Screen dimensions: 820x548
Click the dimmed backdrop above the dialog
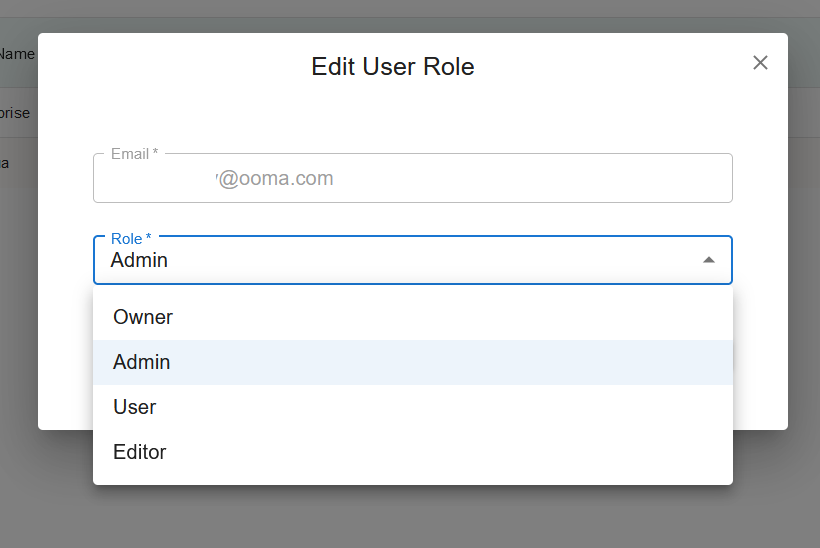pos(400,14)
